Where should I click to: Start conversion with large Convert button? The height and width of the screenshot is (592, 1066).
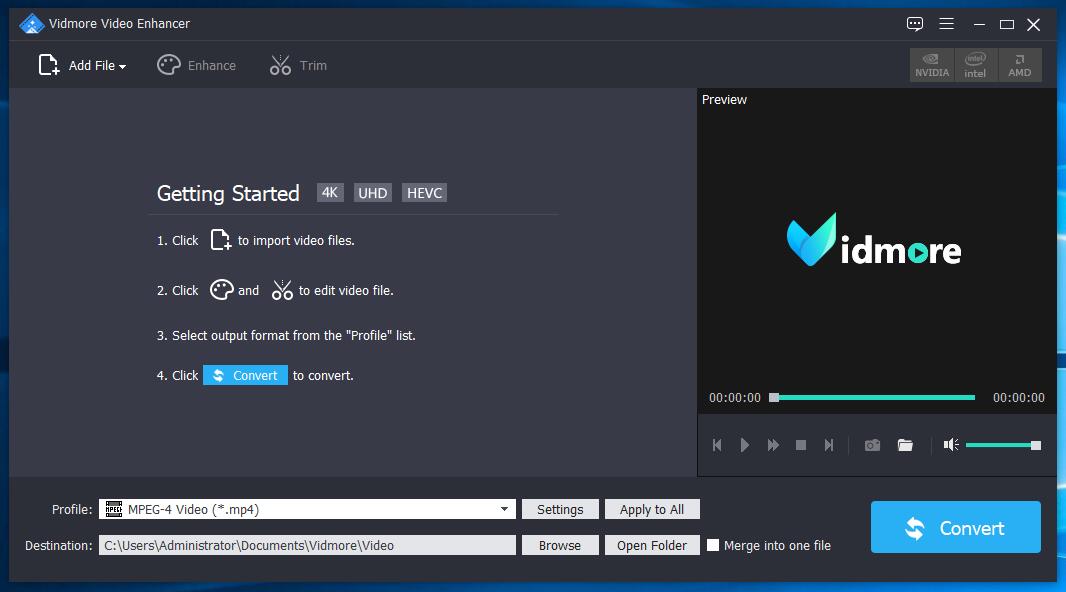[x=956, y=527]
